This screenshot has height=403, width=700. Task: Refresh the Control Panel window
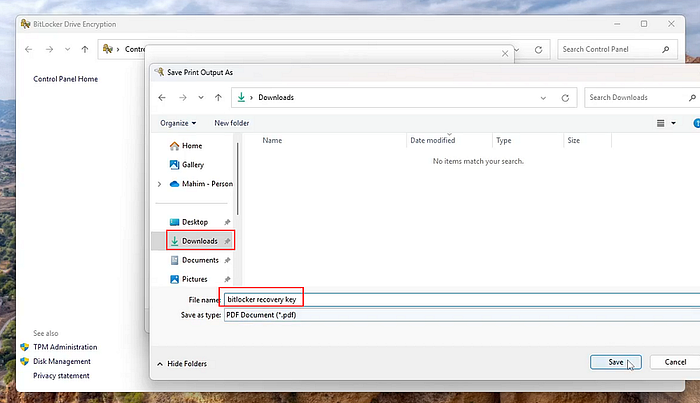538,50
